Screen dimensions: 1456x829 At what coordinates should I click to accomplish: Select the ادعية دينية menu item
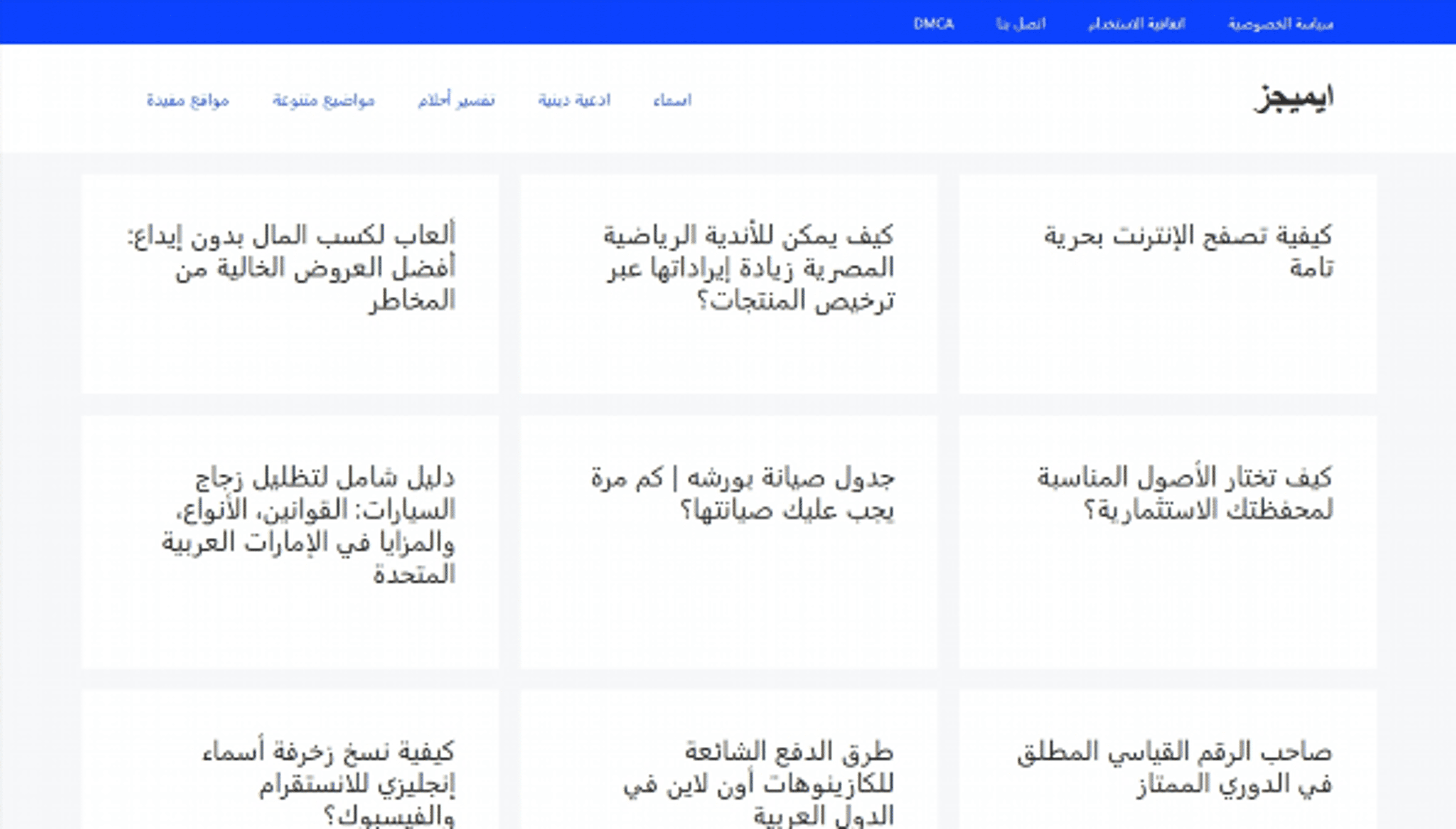[x=574, y=101]
